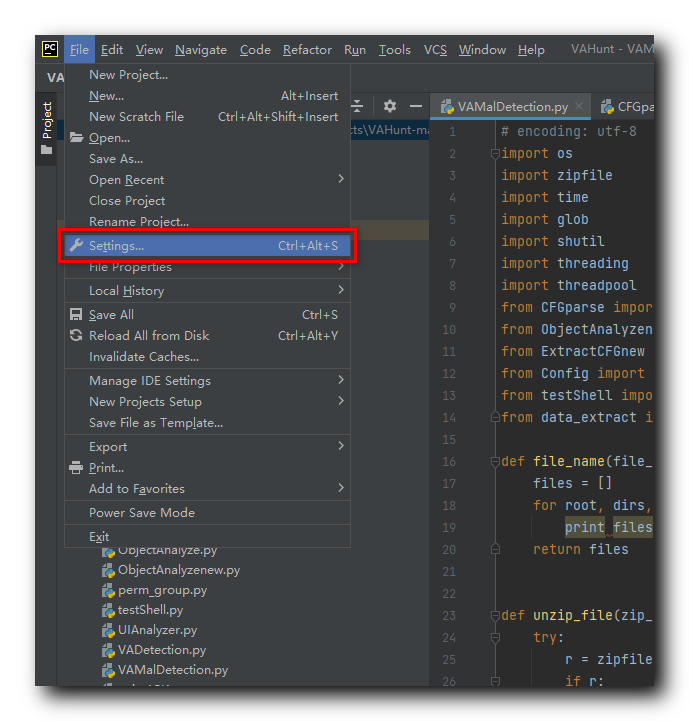Select VAMalDetection.py in project tree

(x=173, y=670)
